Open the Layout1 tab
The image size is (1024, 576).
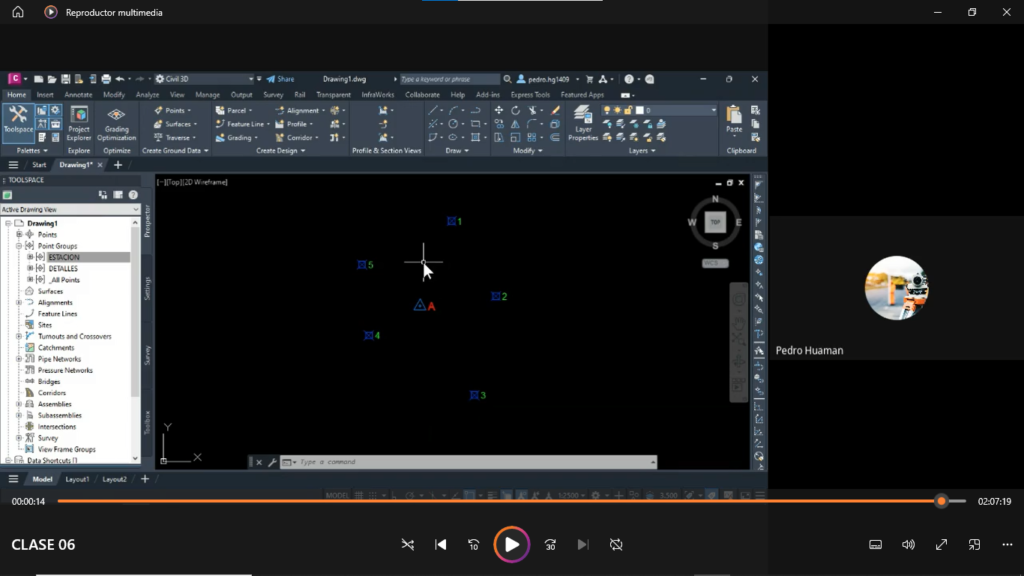coord(77,479)
